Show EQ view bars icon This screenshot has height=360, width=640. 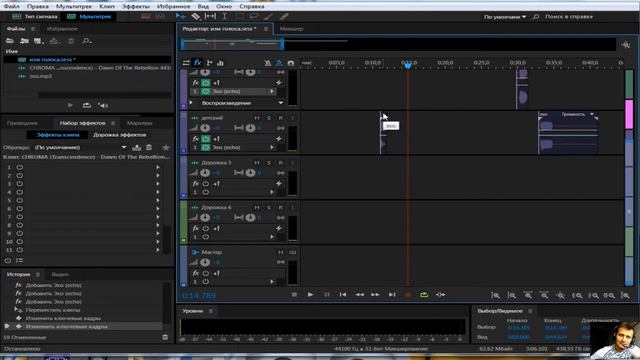tap(220, 63)
